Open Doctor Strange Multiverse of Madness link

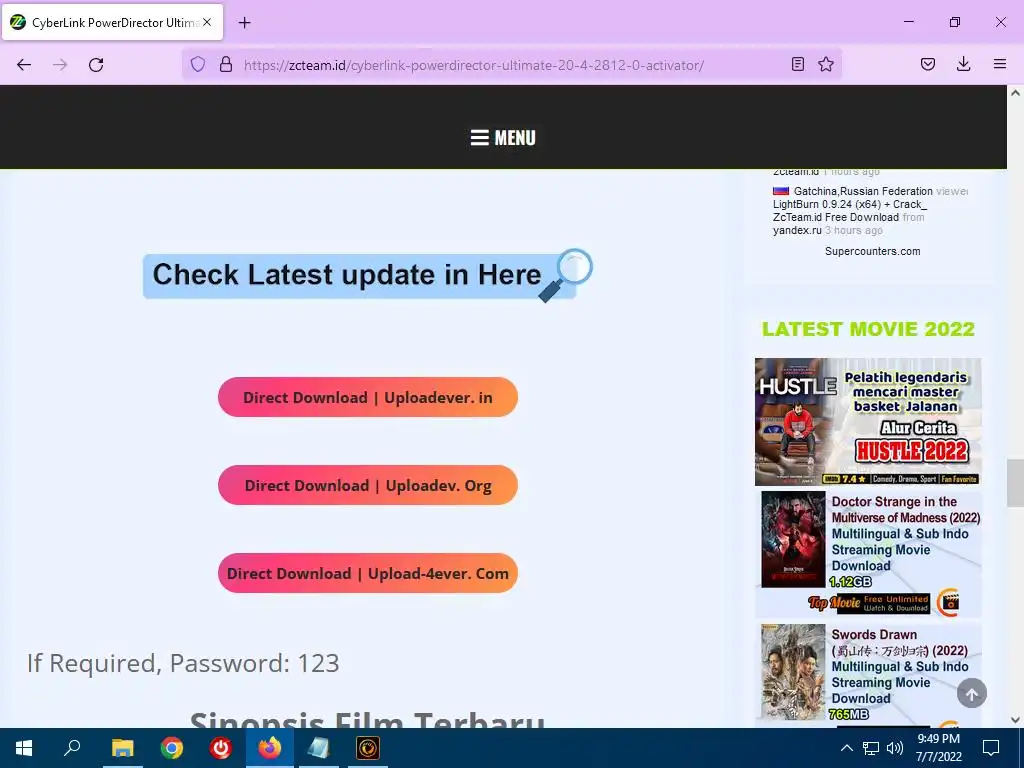[906, 534]
